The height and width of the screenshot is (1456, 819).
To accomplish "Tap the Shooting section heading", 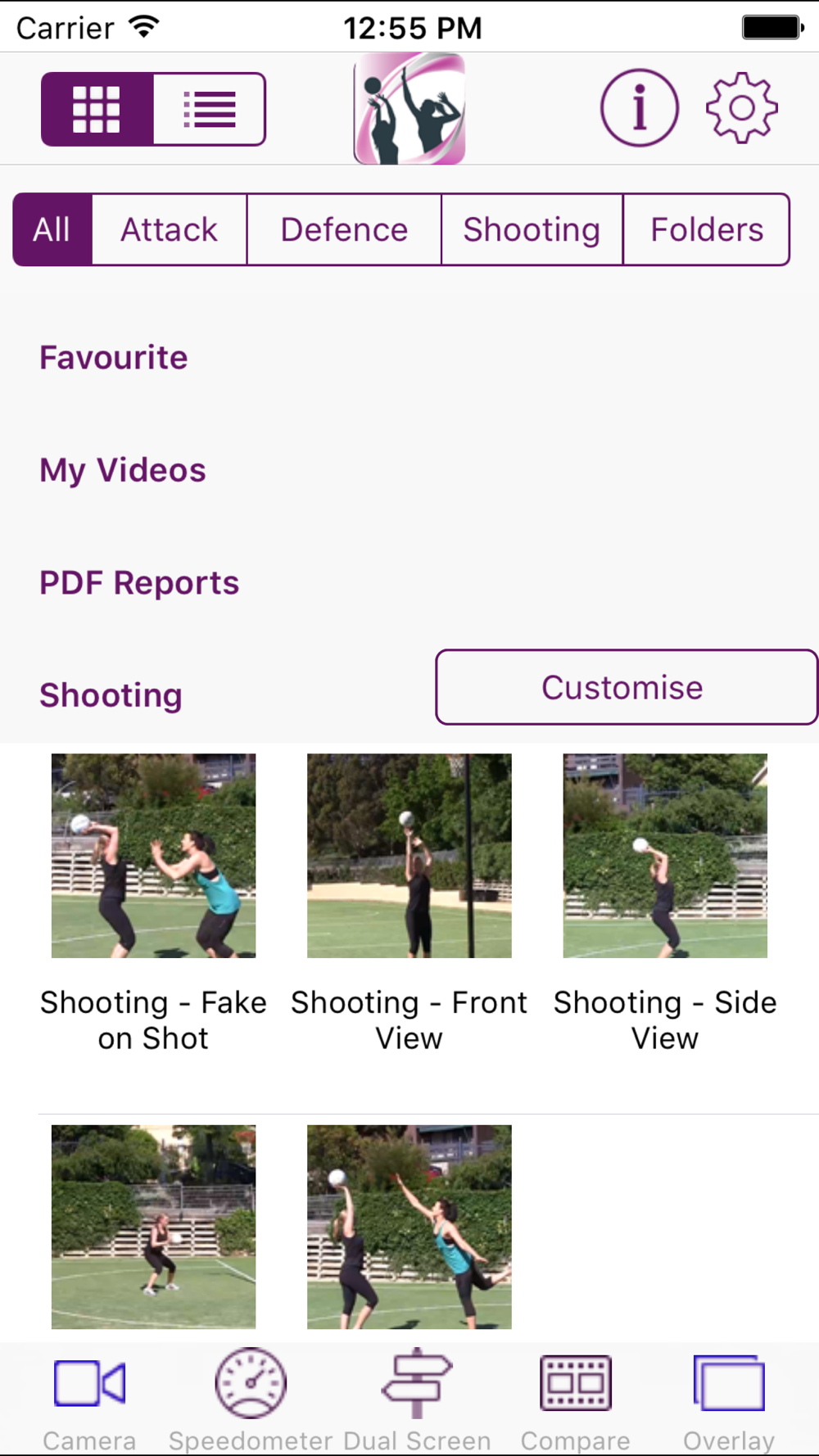I will (x=111, y=695).
